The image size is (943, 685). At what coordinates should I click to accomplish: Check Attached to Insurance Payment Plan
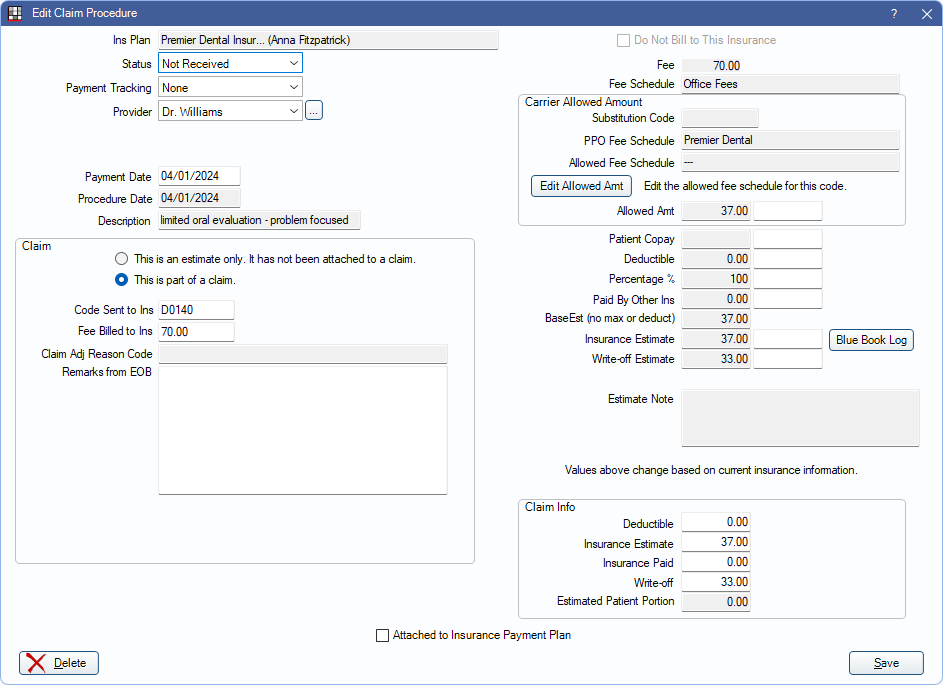pyautogui.click(x=382, y=635)
